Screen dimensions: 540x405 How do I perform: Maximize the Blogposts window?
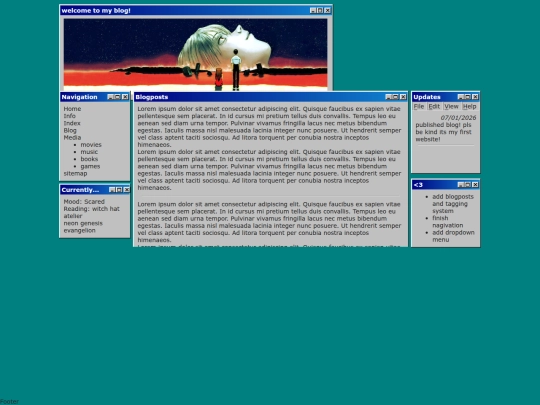(x=396, y=97)
